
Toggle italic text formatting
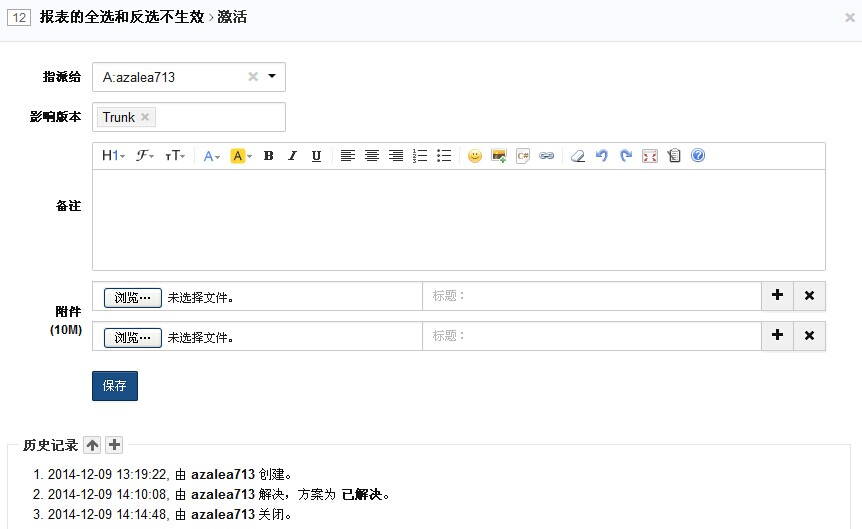pos(292,156)
